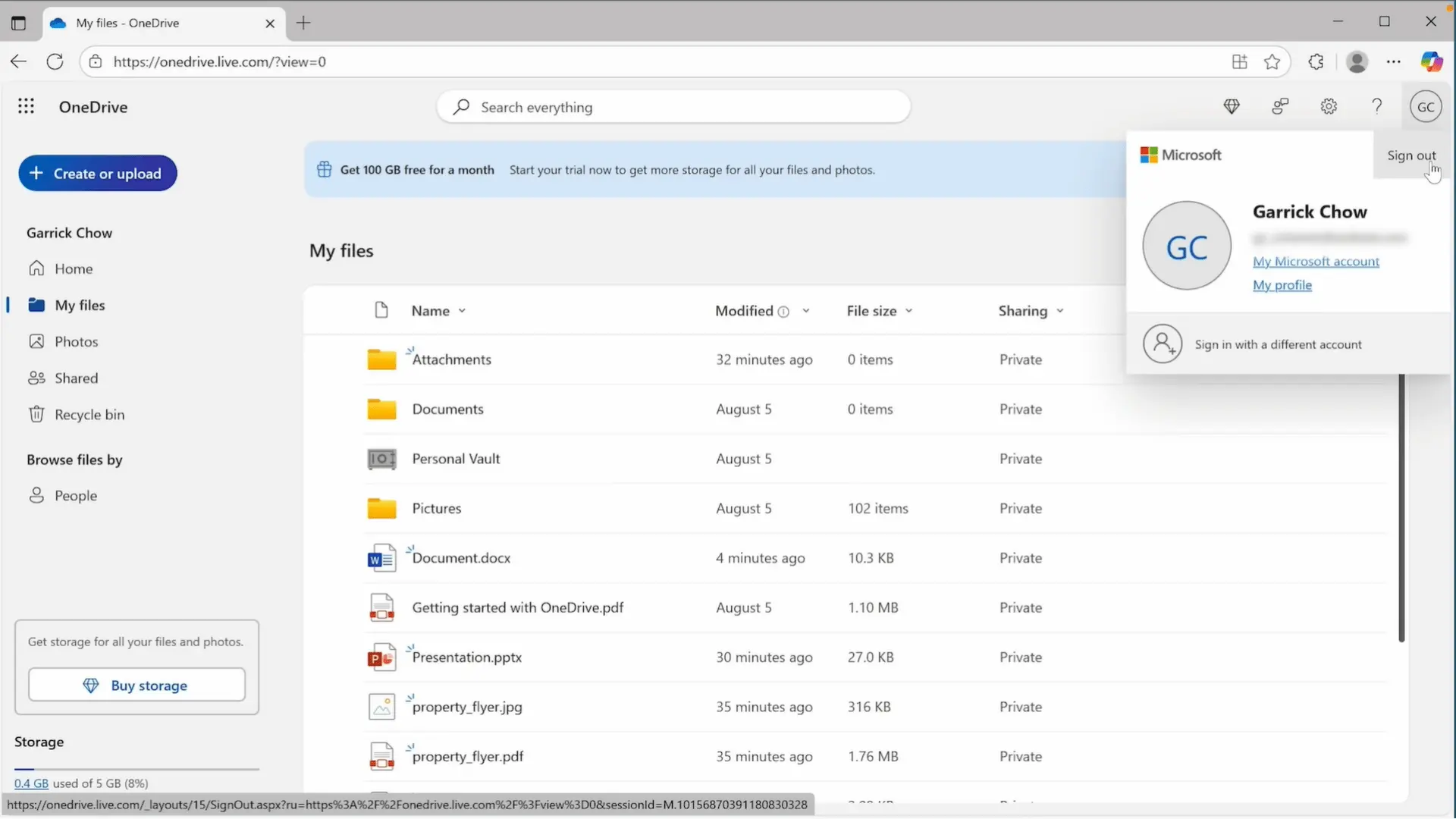Image resolution: width=1456 pixels, height=819 pixels.
Task: Click the Modified column info icon
Action: [x=783, y=312]
